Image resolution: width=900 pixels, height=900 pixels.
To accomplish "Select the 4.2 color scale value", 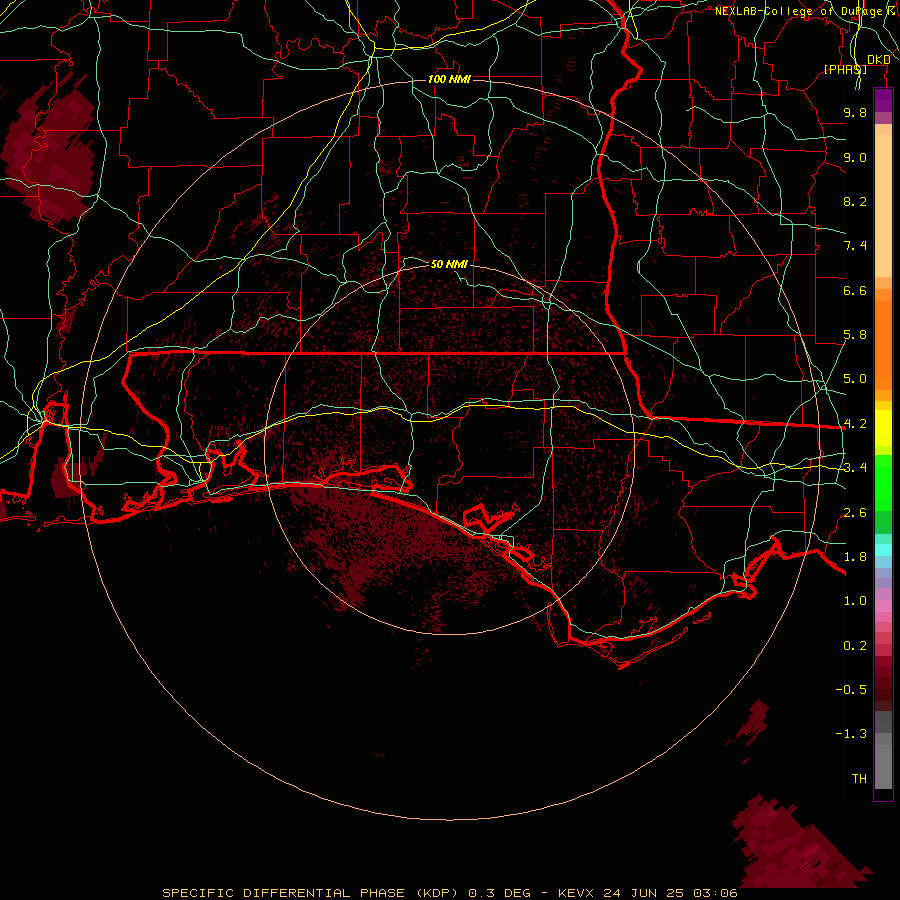I will pos(855,424).
